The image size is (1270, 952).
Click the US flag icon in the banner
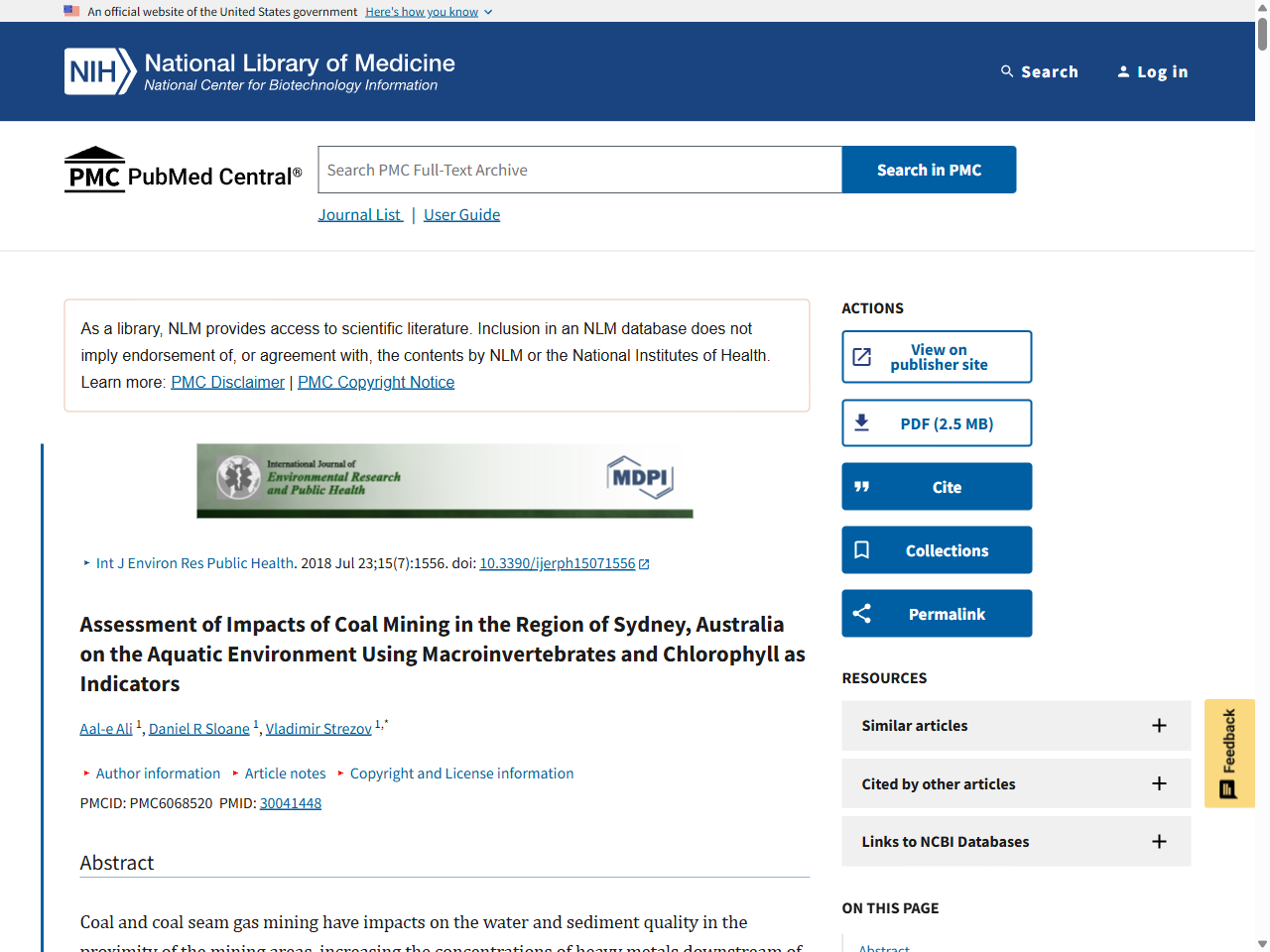70,11
